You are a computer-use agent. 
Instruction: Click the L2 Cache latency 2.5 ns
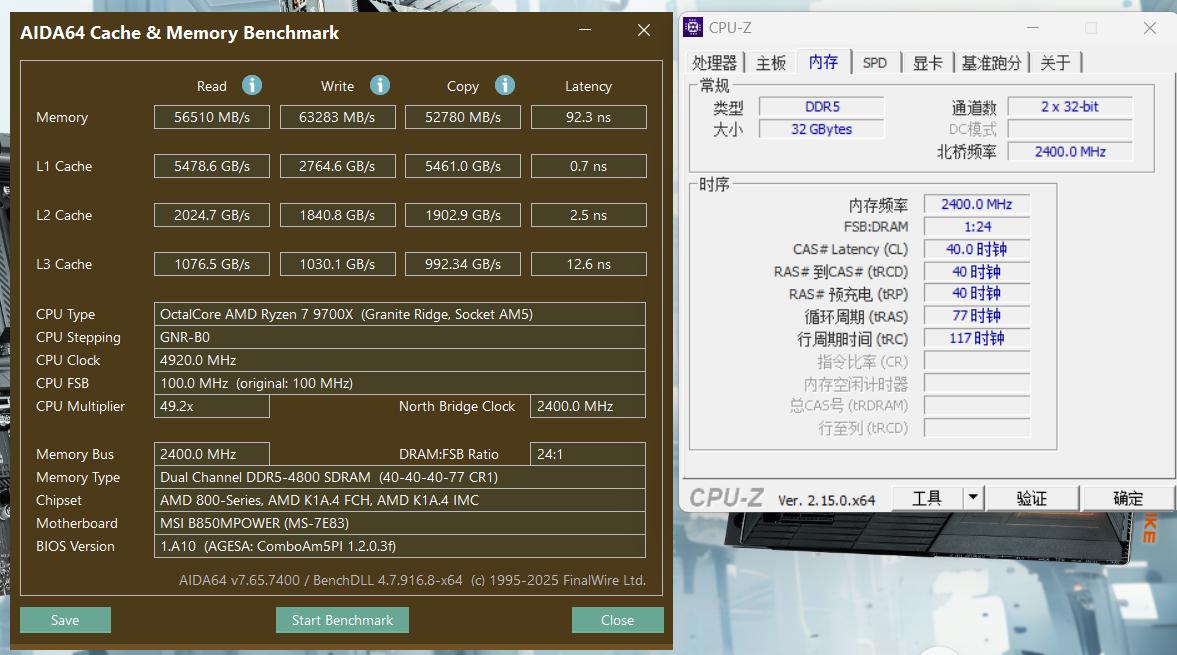(x=588, y=215)
